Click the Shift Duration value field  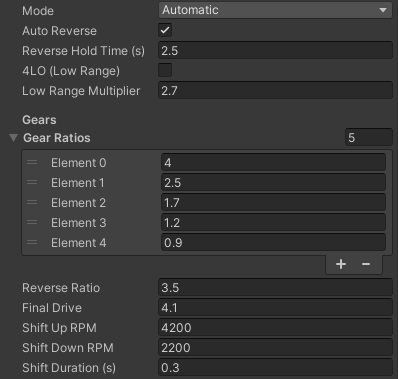(x=275, y=368)
